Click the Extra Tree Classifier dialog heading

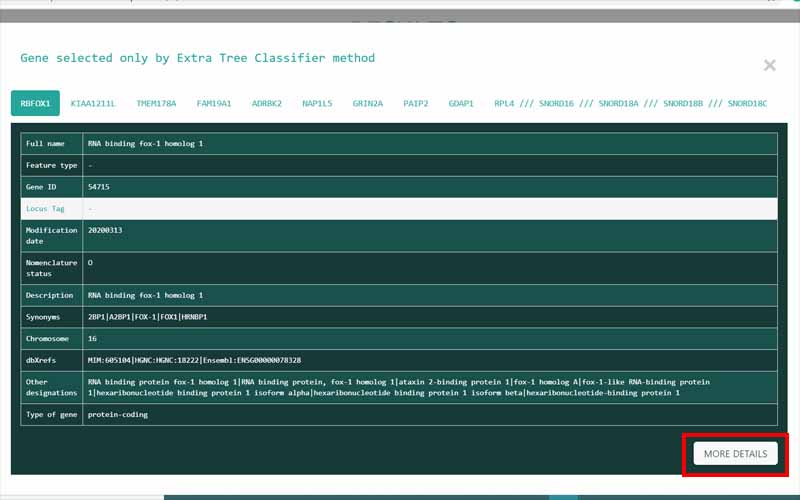click(198, 58)
